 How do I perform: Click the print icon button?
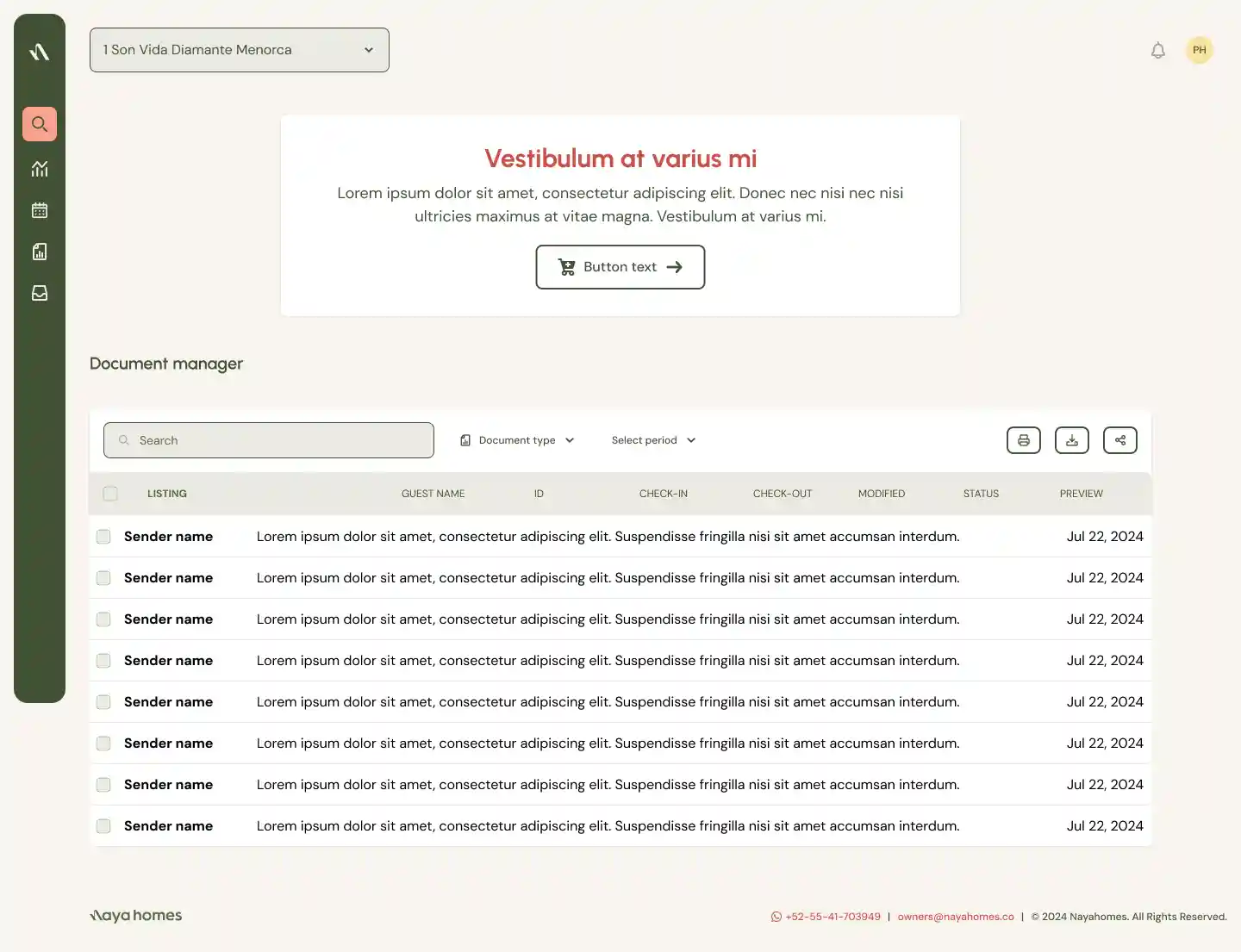pos(1024,440)
